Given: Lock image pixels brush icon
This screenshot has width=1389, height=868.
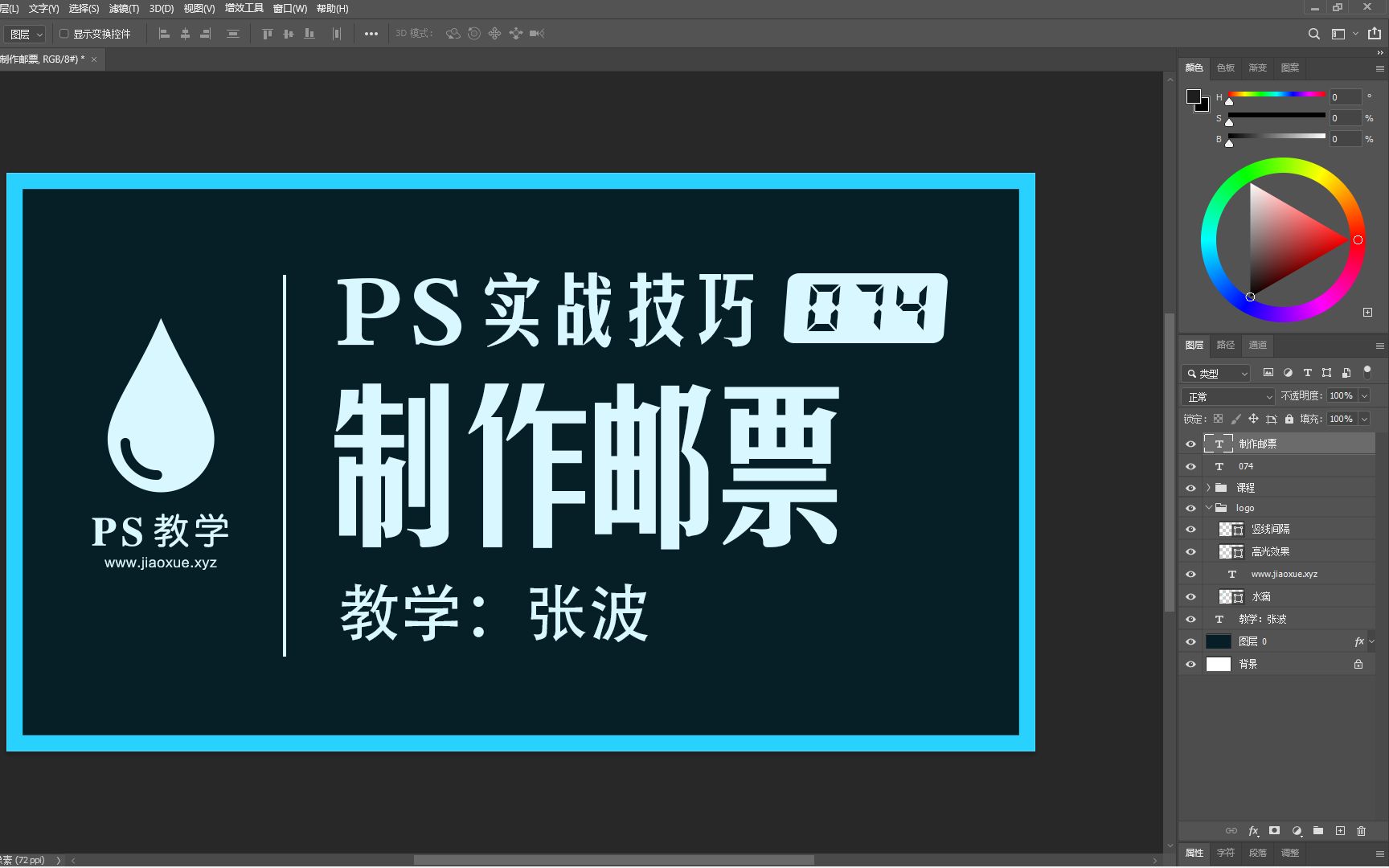Looking at the screenshot, I should [x=1236, y=419].
